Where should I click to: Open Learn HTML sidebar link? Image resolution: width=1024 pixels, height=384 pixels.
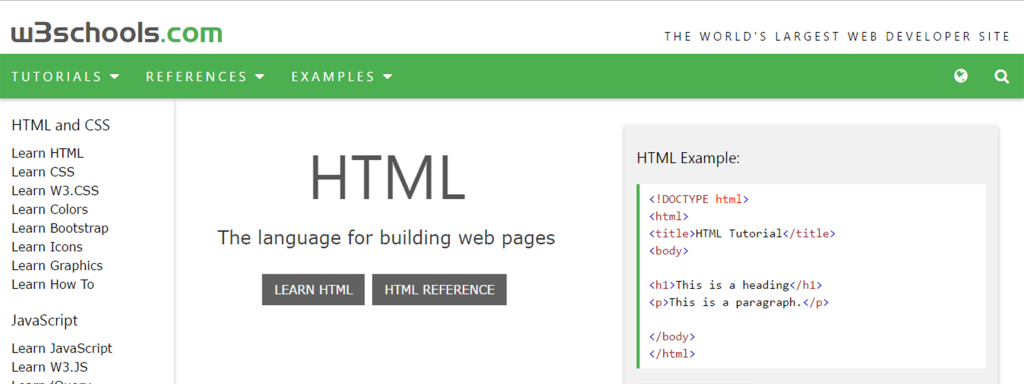click(48, 153)
